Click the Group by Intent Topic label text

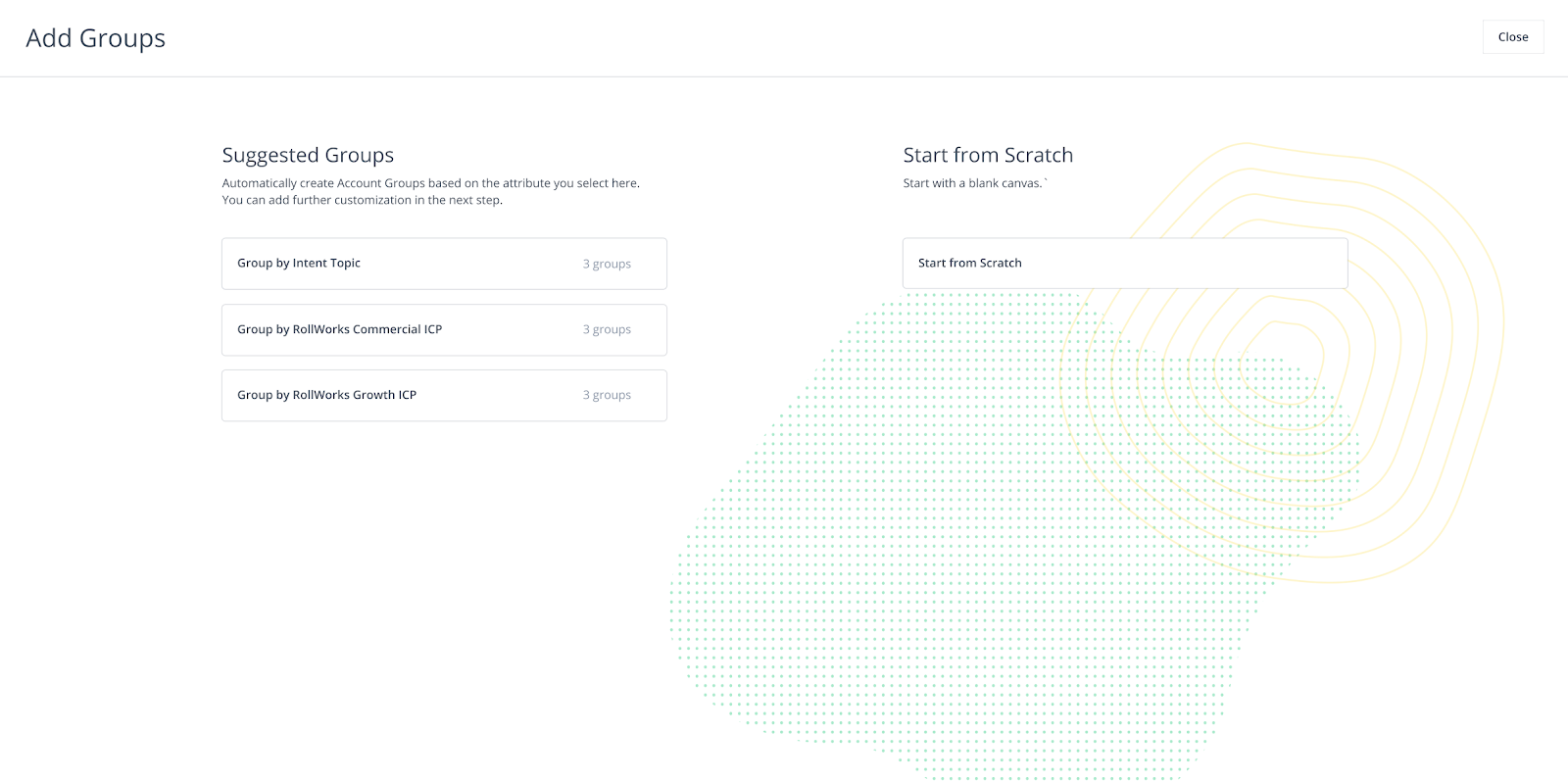pos(299,263)
